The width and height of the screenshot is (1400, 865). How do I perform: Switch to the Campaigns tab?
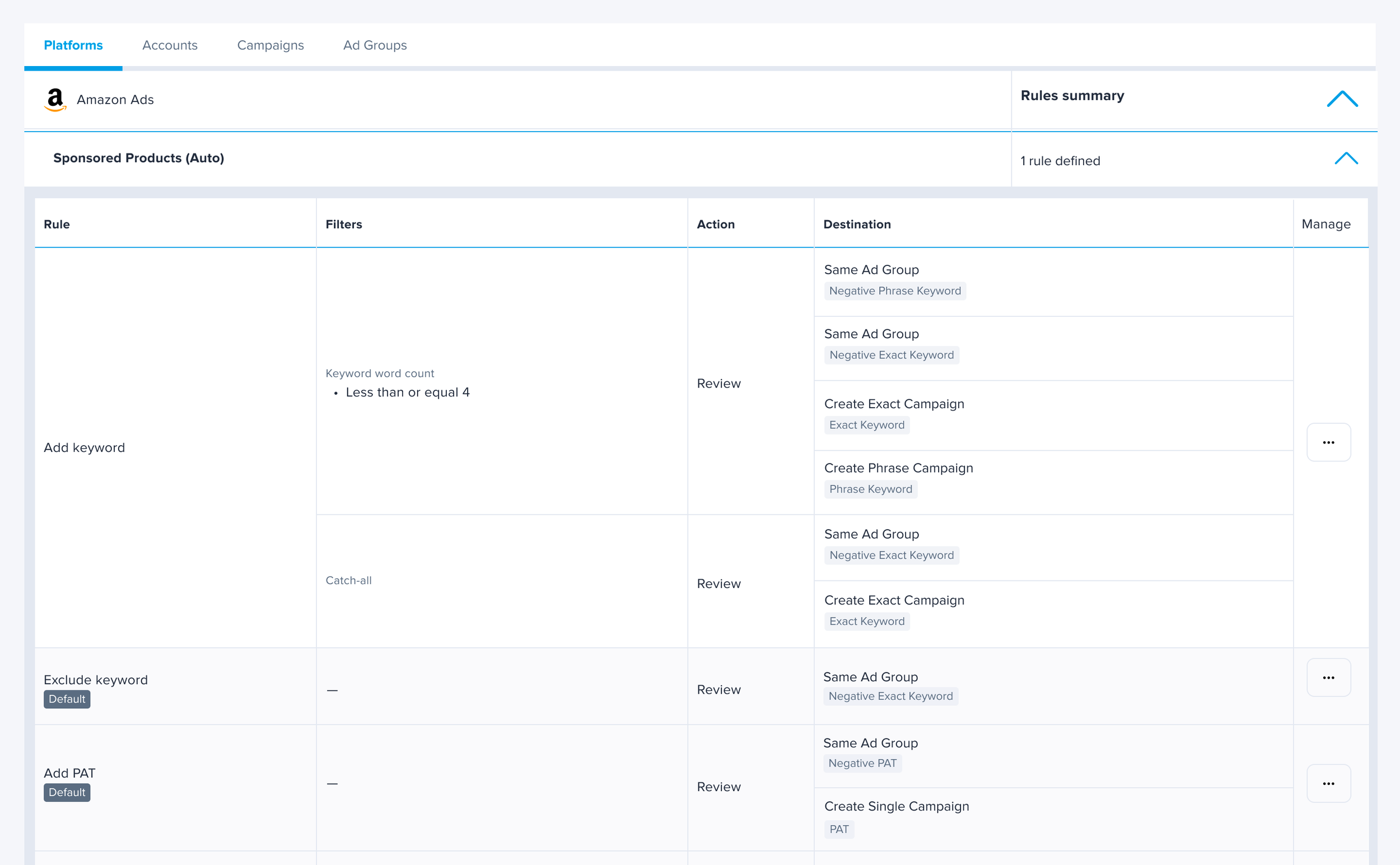pyautogui.click(x=270, y=45)
